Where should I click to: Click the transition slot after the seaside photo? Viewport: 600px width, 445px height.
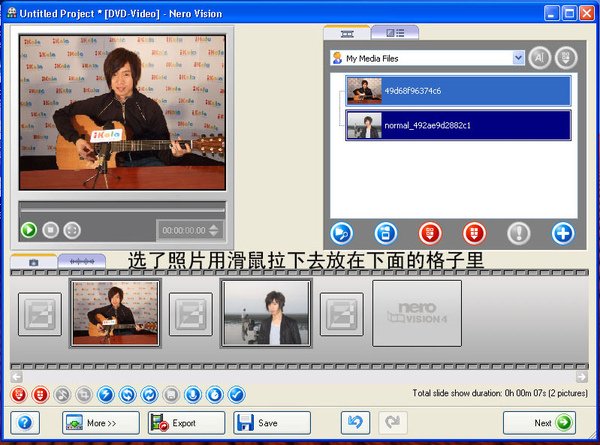(342, 314)
